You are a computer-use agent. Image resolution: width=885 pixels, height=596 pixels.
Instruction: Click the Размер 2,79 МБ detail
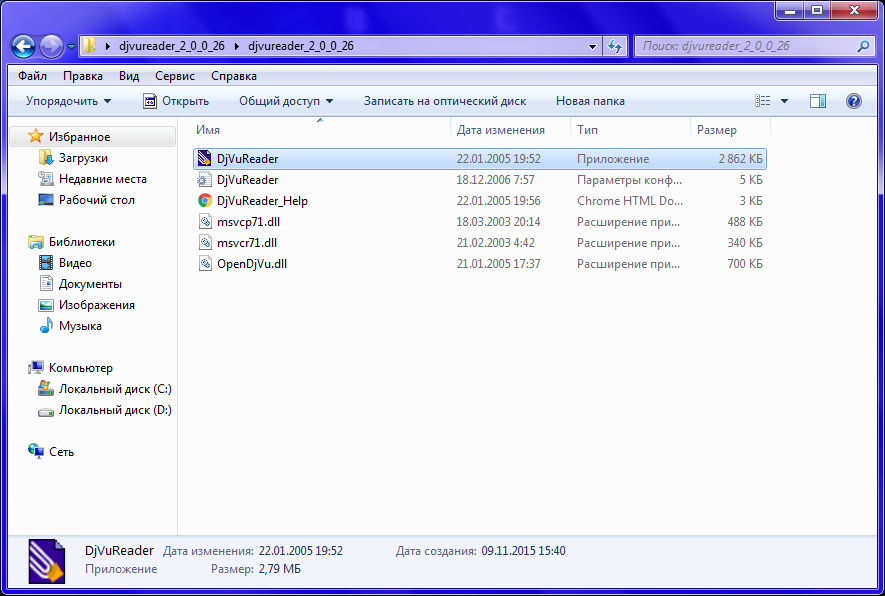pos(256,569)
